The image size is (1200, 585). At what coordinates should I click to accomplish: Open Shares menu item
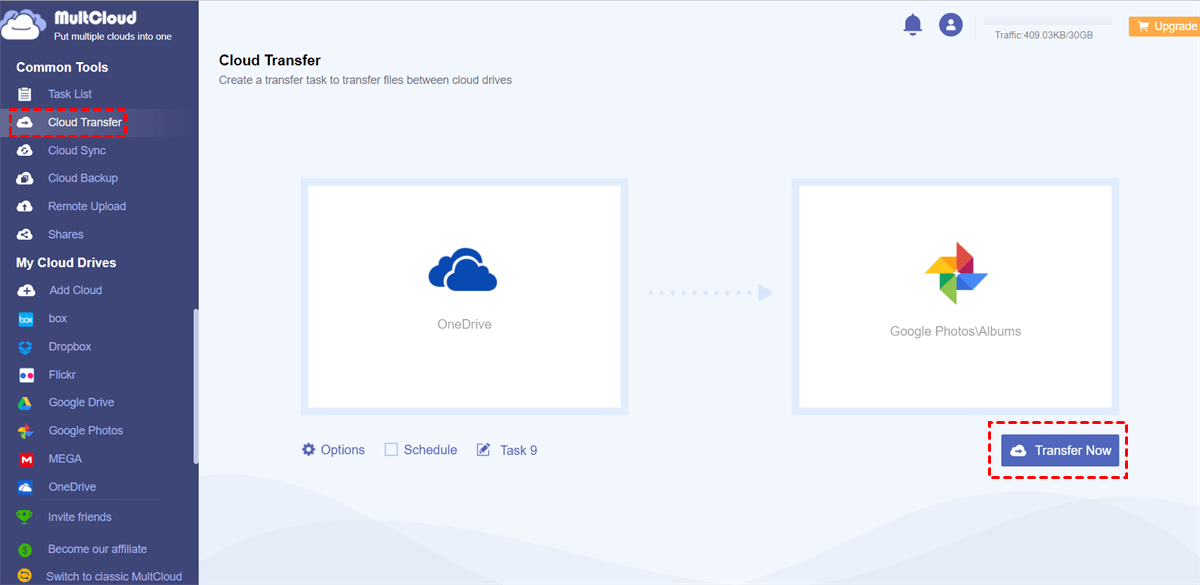[66, 234]
